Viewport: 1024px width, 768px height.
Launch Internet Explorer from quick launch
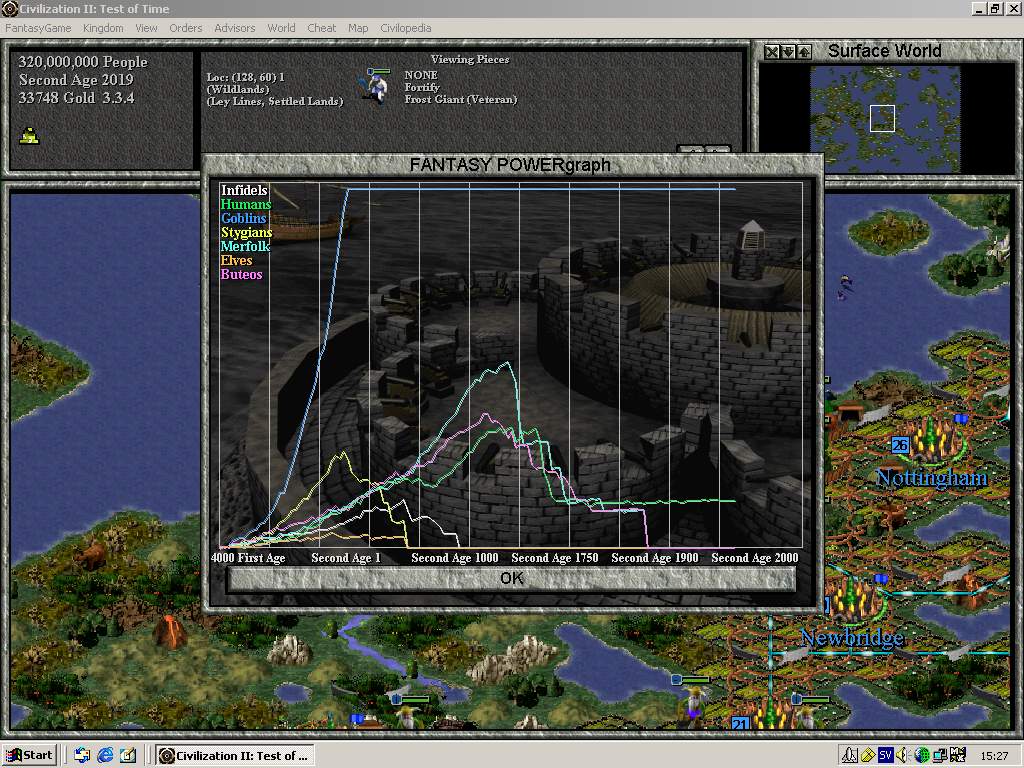tap(105, 756)
